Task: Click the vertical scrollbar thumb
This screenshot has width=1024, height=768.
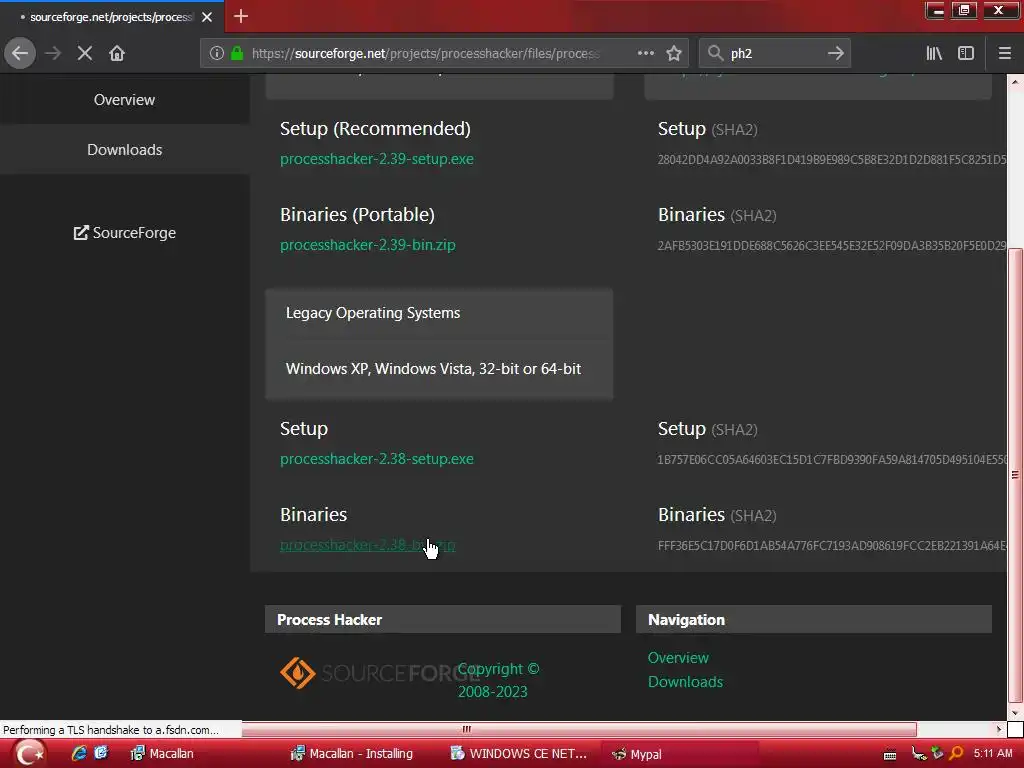Action: [1015, 474]
